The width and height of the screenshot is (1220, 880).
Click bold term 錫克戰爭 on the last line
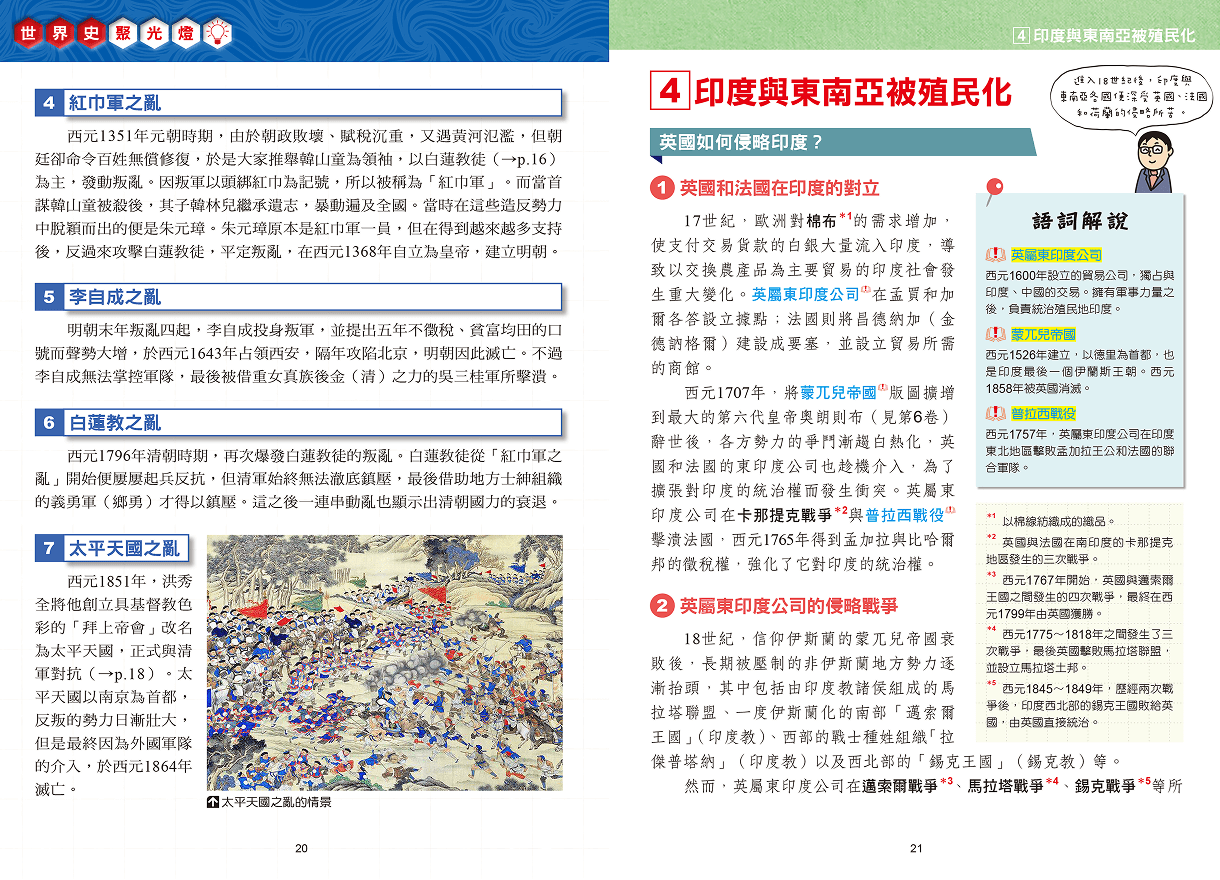tap(1105, 787)
